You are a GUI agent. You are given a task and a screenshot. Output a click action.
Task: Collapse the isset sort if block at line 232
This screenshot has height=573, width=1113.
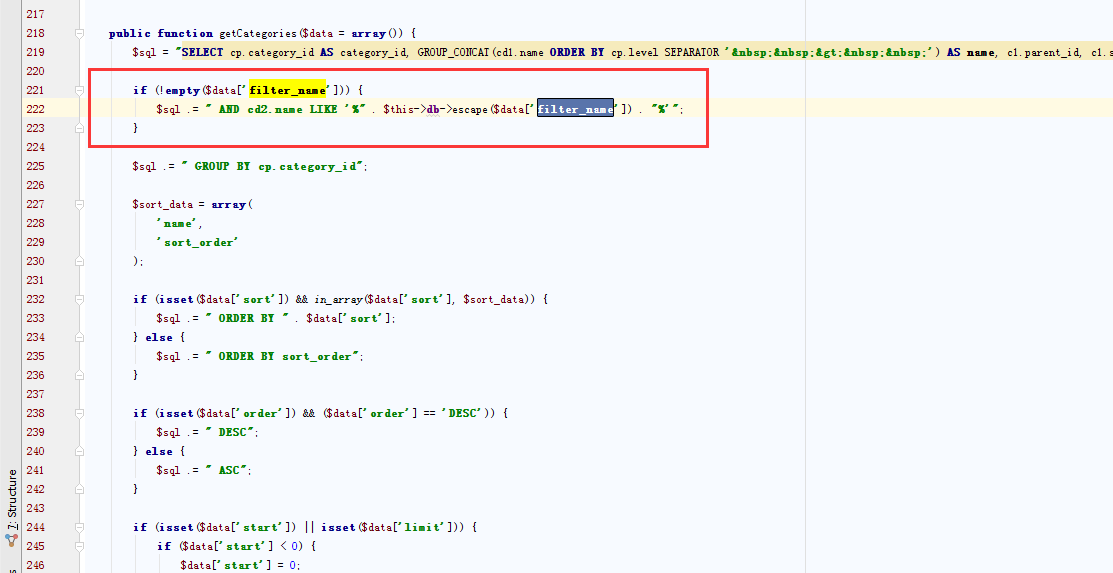(x=80, y=299)
